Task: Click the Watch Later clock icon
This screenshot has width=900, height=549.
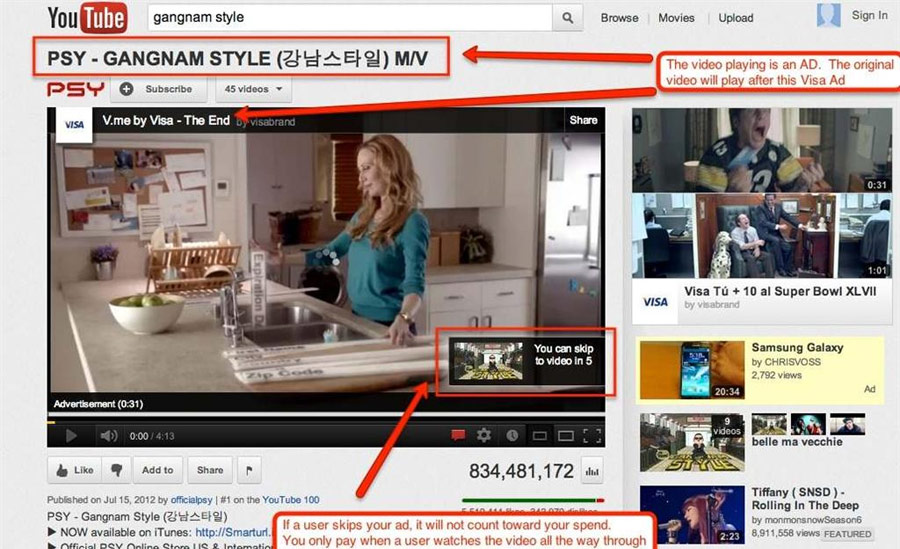Action: [512, 436]
